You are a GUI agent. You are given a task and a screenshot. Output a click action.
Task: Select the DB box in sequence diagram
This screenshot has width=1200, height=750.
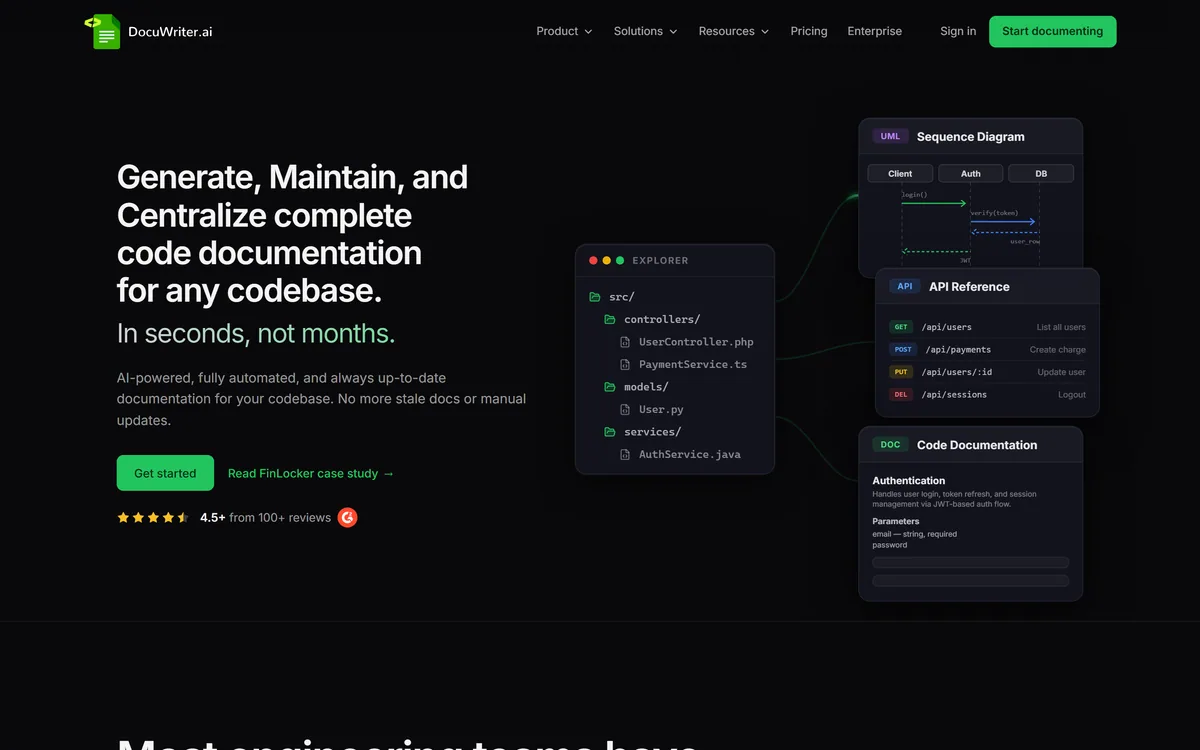tap(1041, 173)
